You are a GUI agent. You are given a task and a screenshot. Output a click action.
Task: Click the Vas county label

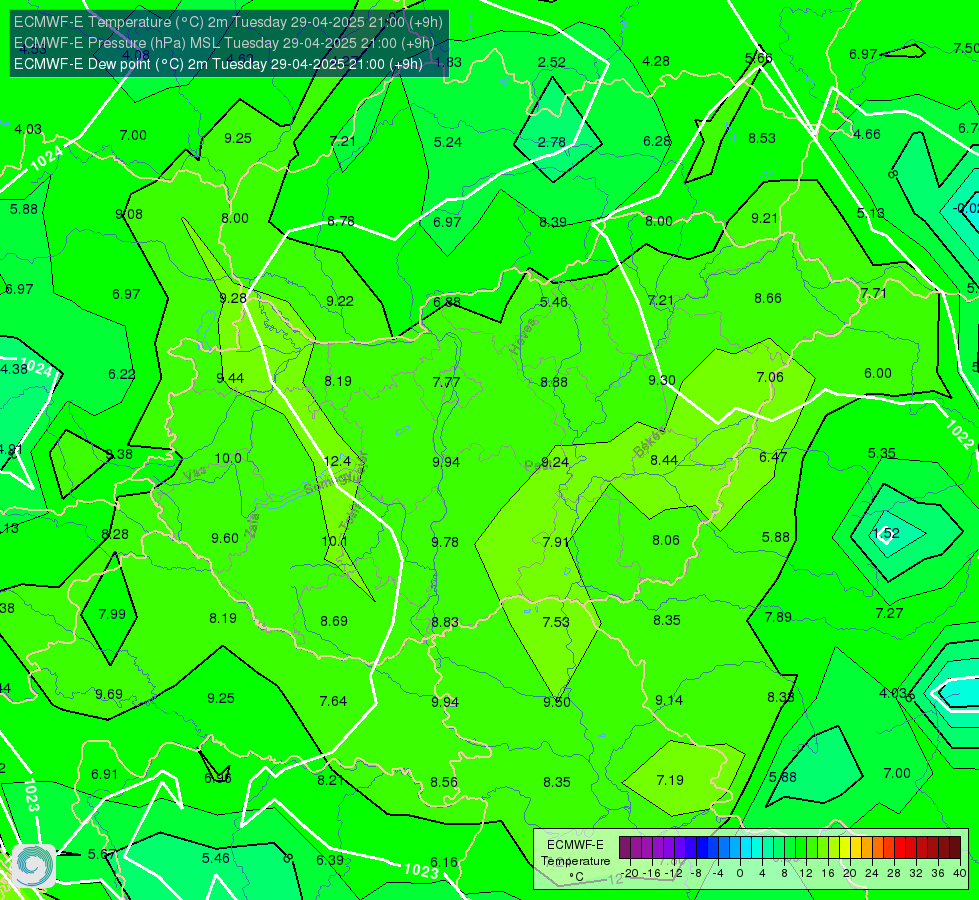195,475
